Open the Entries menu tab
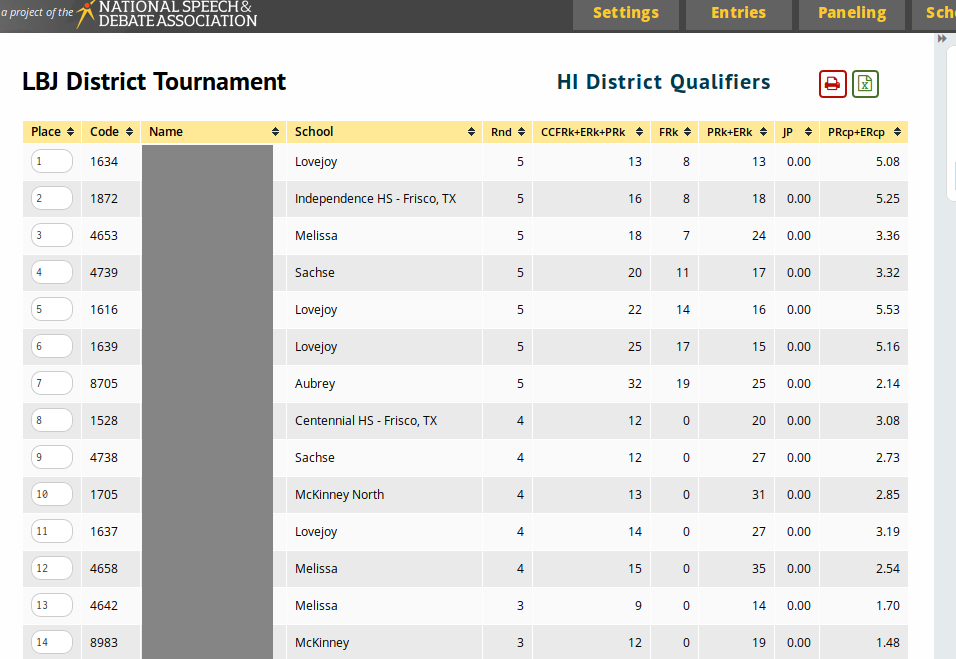Viewport: 956px width, 659px height. (738, 14)
